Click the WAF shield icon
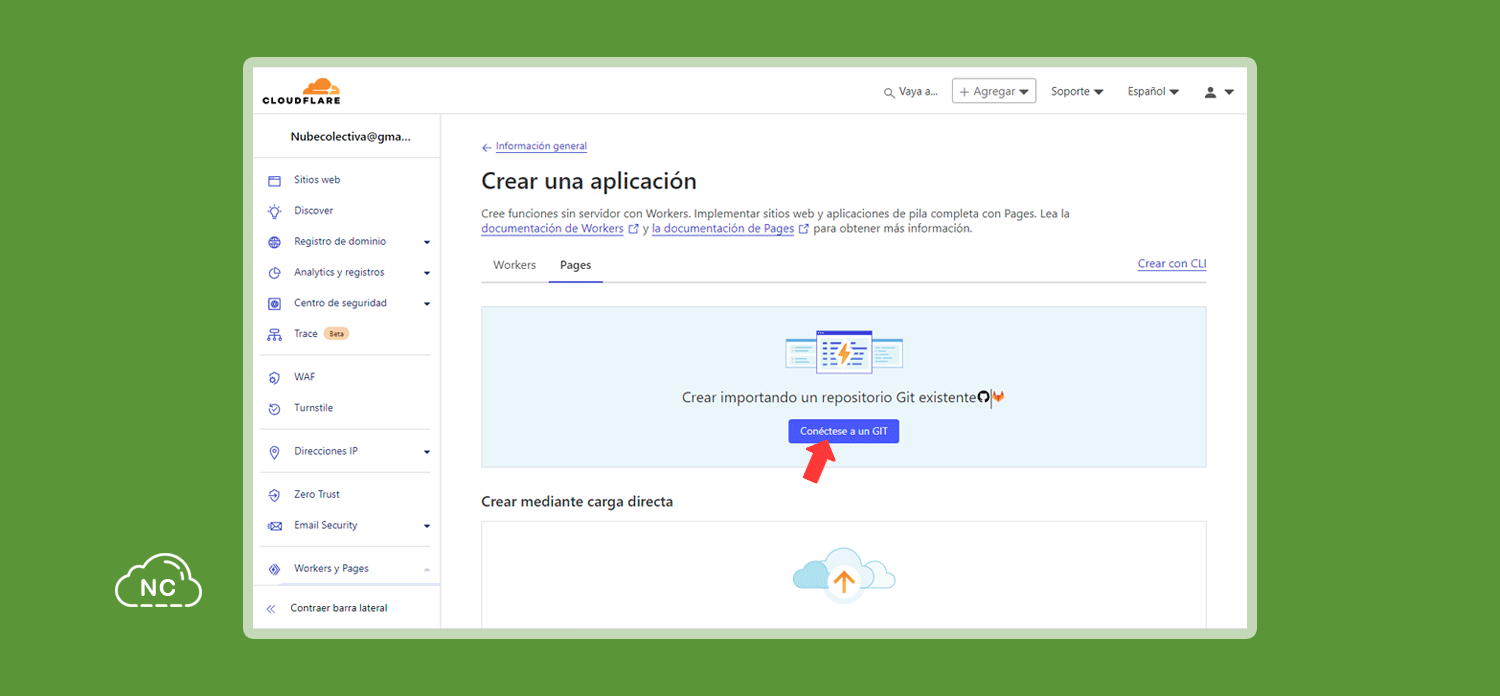Screen dimensions: 1500x696 click(274, 378)
